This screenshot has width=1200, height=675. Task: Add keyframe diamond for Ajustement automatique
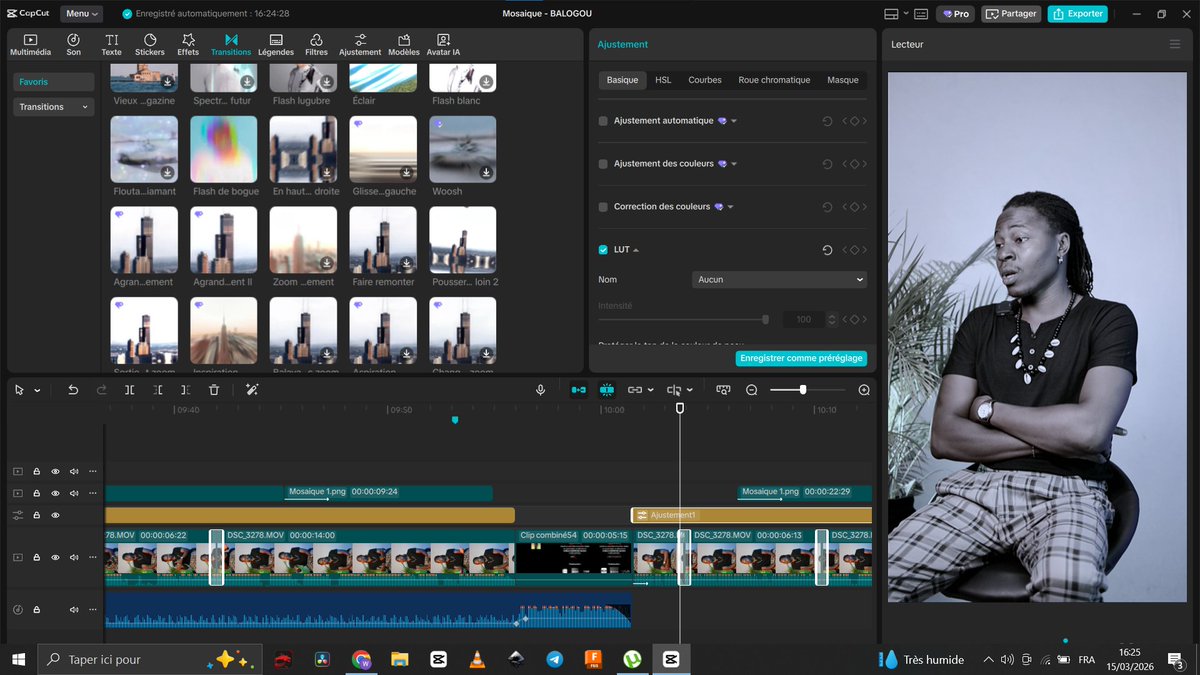pos(854,121)
